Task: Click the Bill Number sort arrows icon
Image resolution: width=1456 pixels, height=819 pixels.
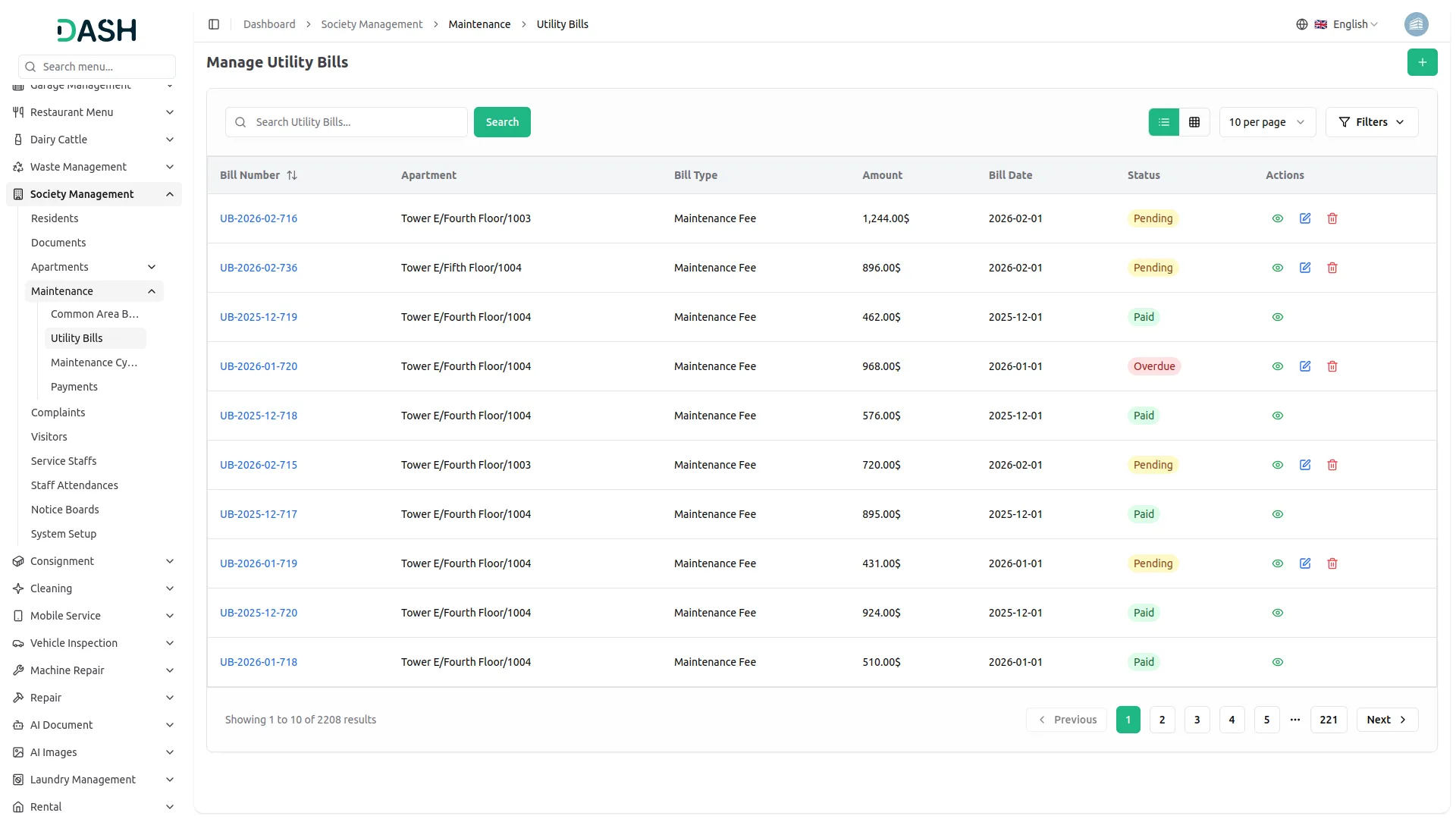Action: point(292,175)
